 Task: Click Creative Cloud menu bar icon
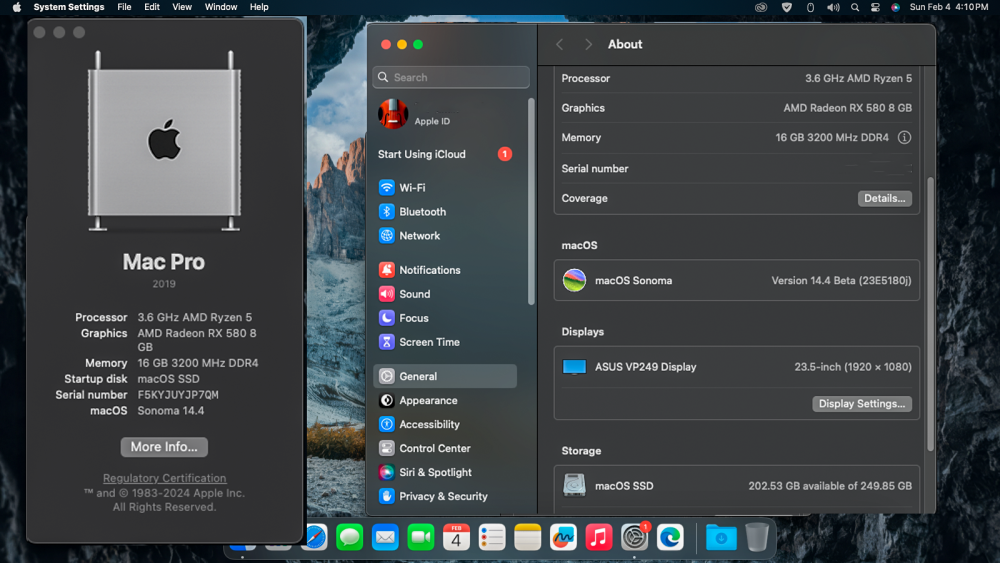pyautogui.click(x=761, y=7)
